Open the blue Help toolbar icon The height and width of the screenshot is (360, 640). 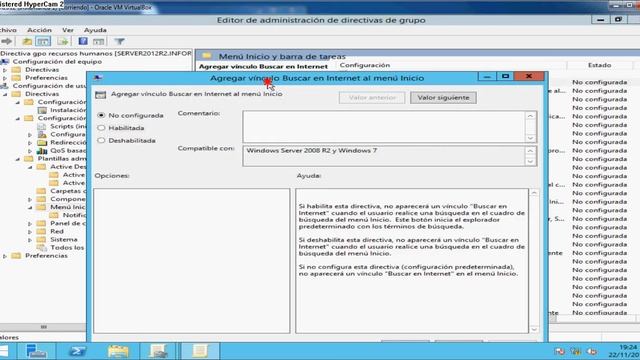[83, 41]
